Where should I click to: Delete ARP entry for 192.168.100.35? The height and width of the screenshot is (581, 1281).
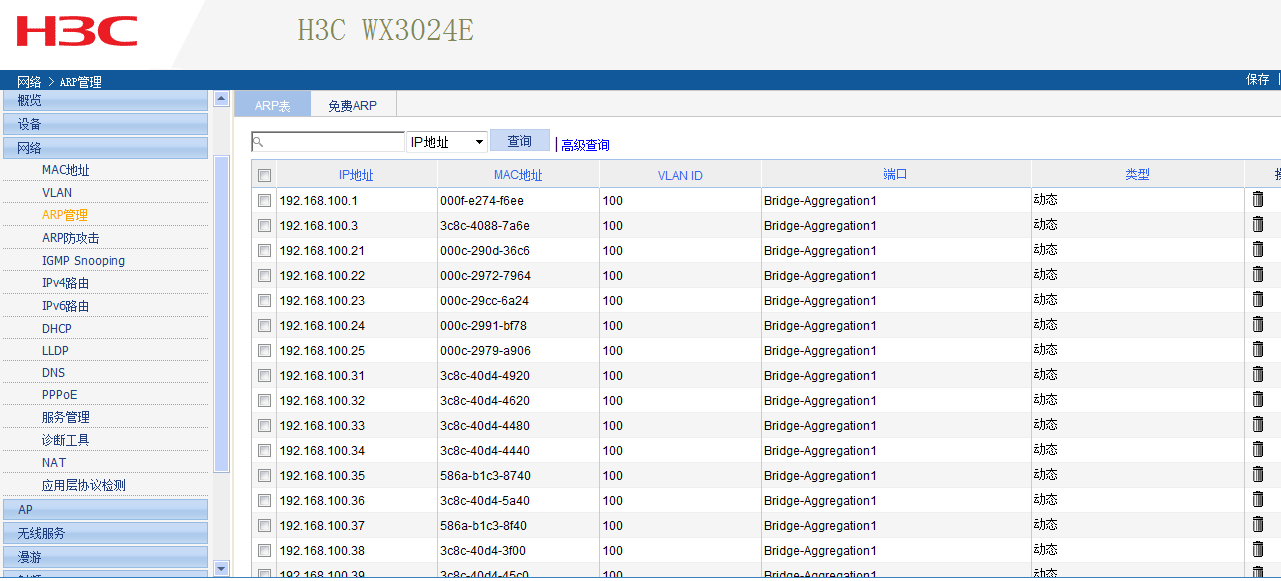pos(1258,474)
